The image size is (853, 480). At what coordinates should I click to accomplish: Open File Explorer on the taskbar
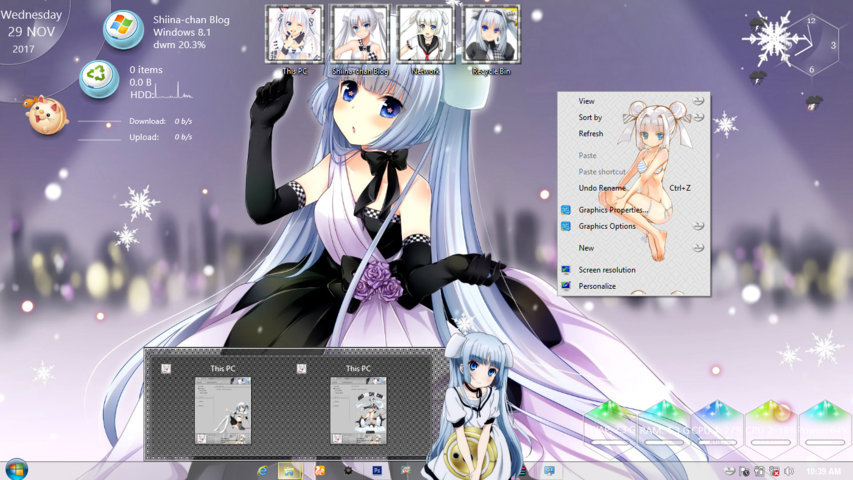(x=290, y=470)
